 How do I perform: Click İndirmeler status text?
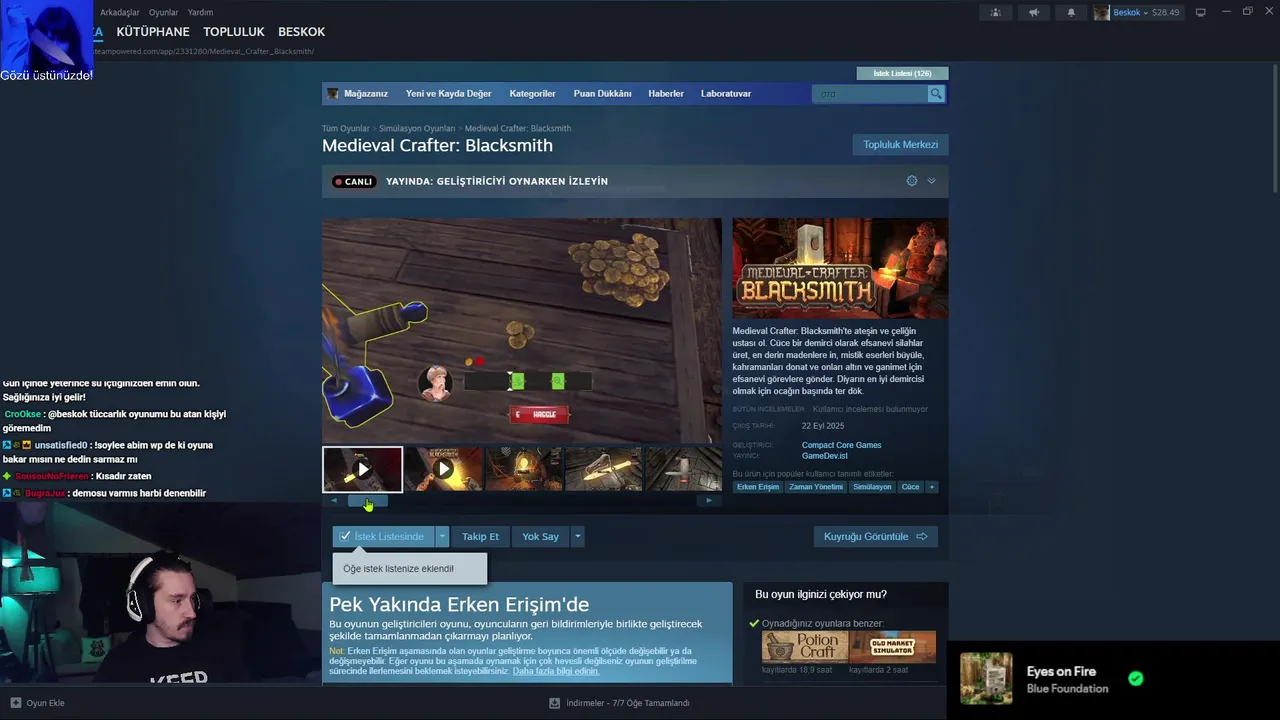click(x=628, y=703)
